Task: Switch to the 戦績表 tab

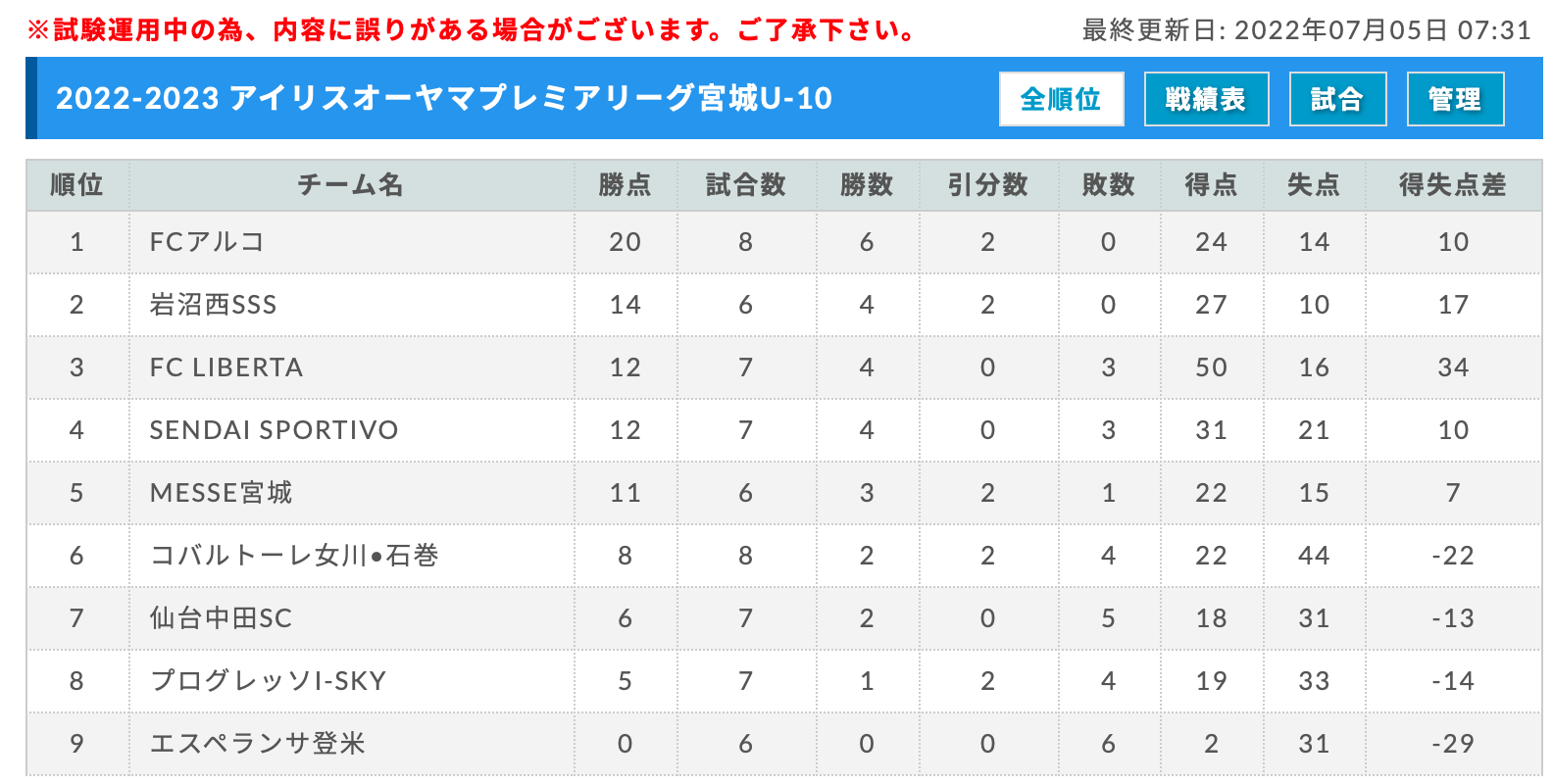Action: 1206,99
